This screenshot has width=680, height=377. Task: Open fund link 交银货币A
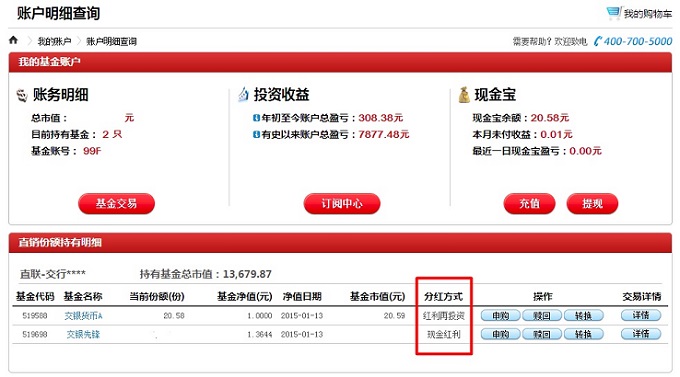pyautogui.click(x=83, y=316)
